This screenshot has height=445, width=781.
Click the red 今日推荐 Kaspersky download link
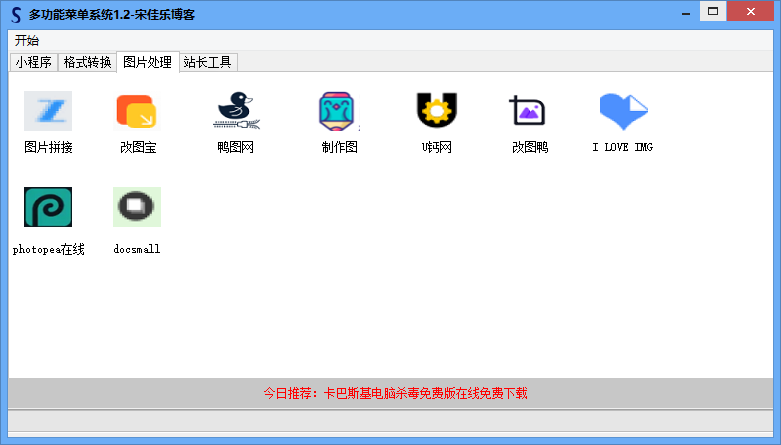click(394, 393)
